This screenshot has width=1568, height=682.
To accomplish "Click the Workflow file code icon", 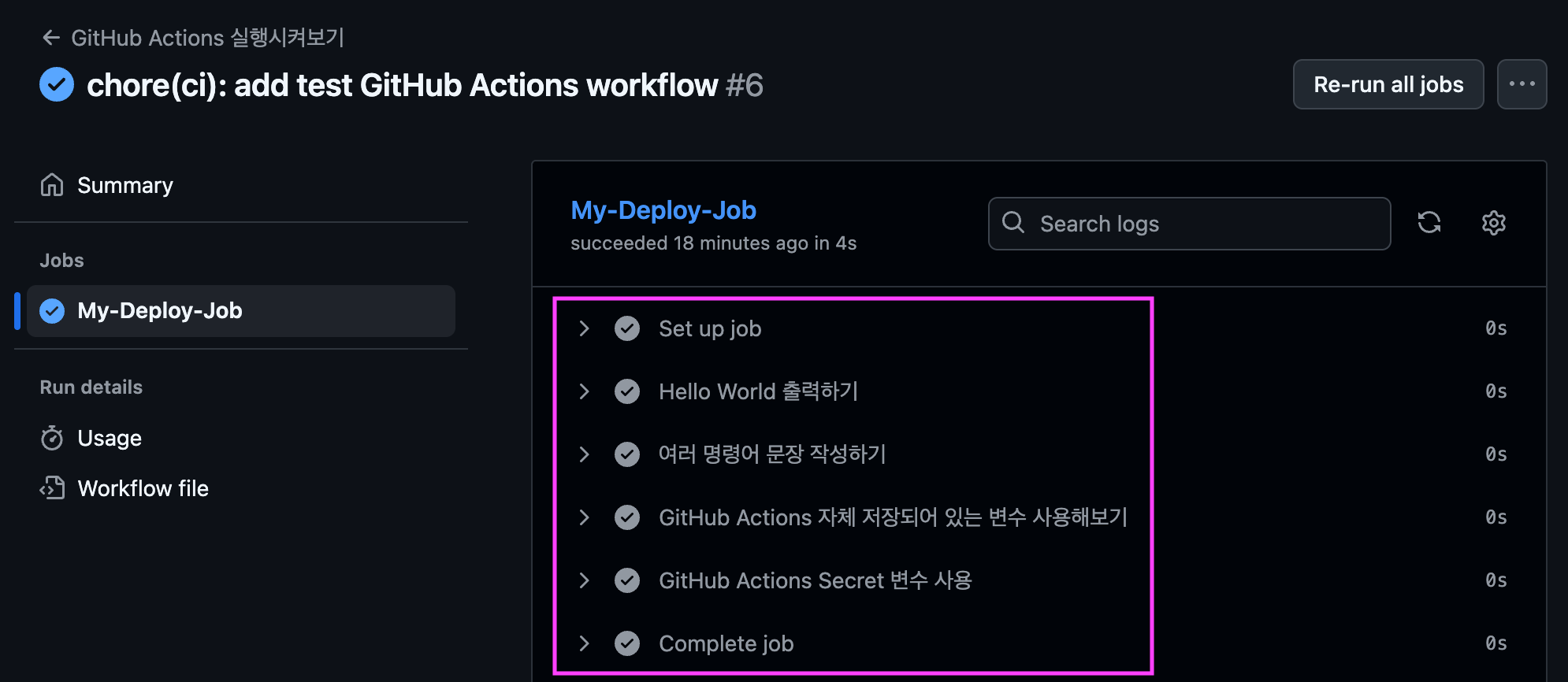I will (x=52, y=488).
